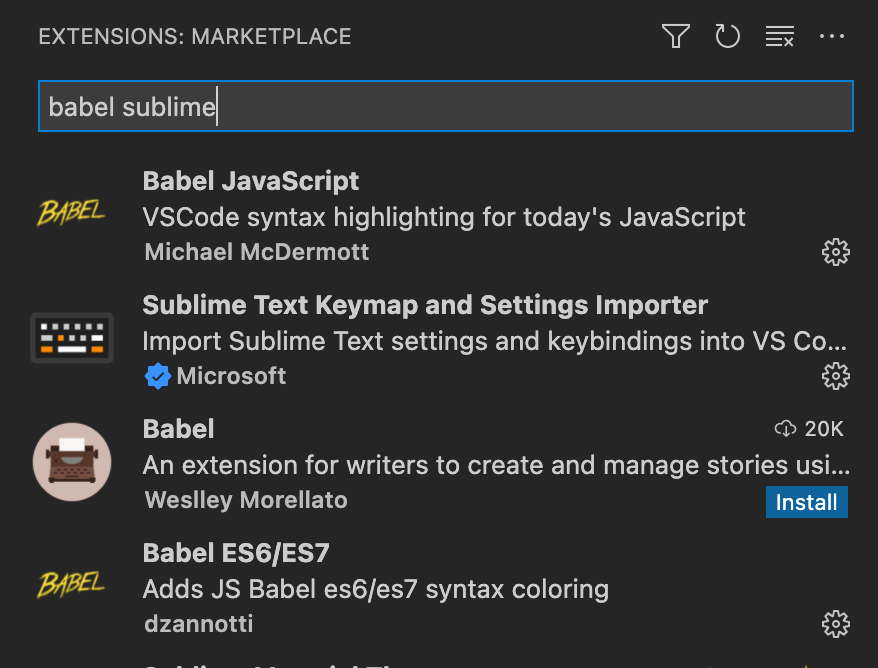Refresh the extensions list
The image size is (878, 668).
727,37
